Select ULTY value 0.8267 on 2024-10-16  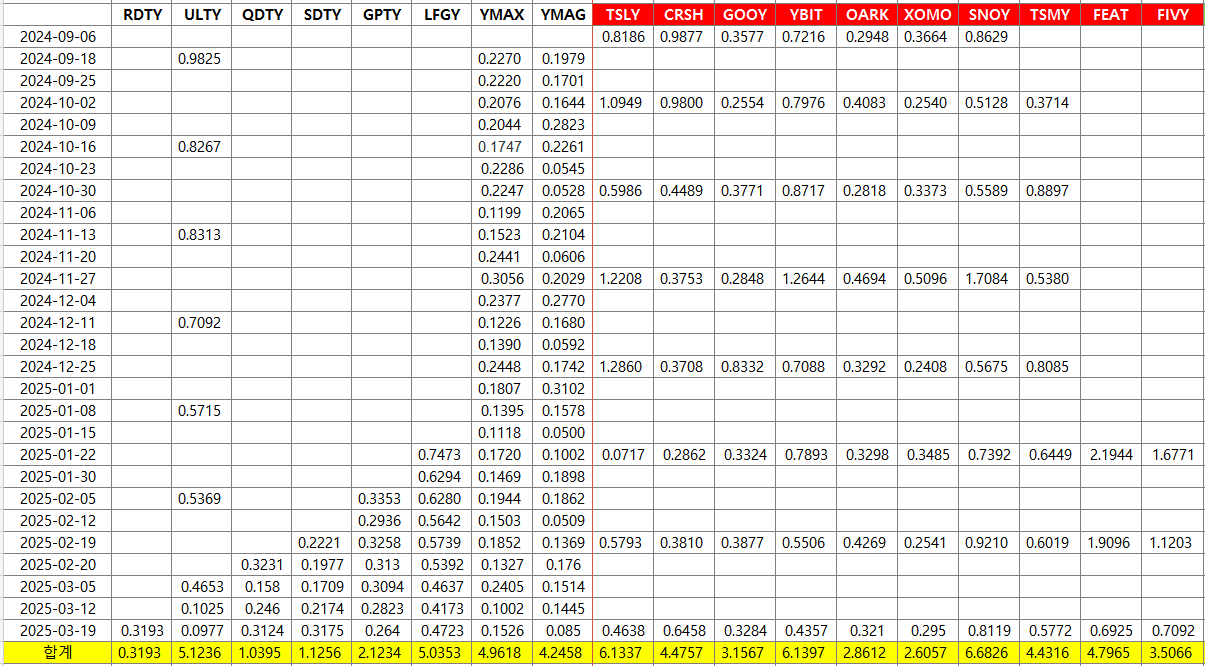[200, 146]
